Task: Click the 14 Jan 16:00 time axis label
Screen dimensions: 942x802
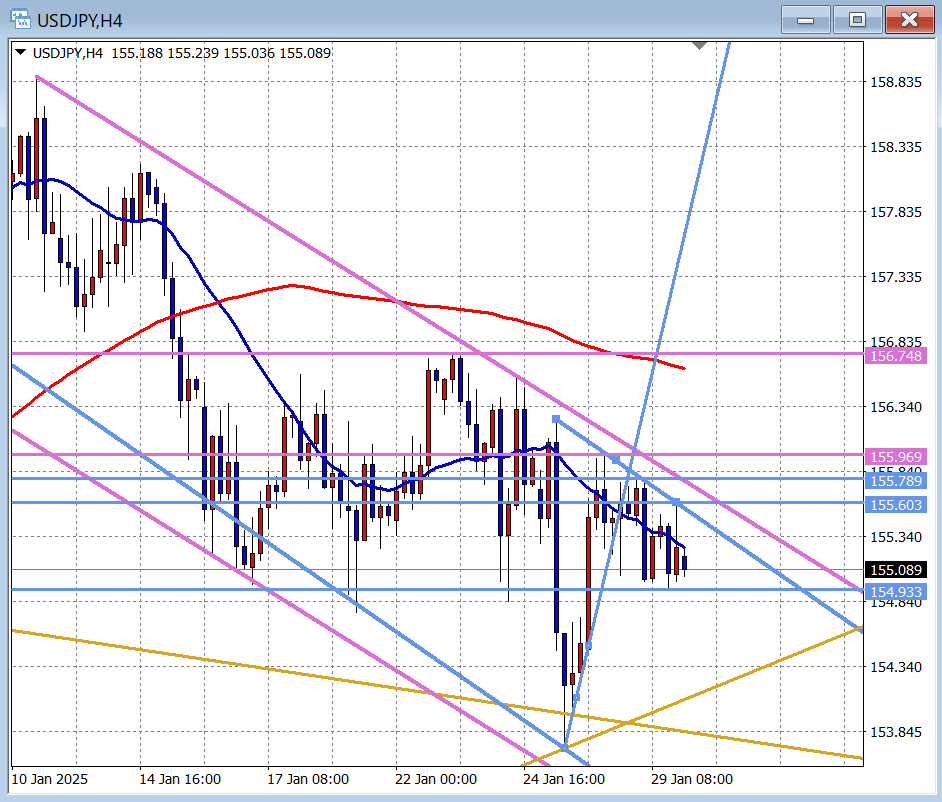Action: coord(180,779)
